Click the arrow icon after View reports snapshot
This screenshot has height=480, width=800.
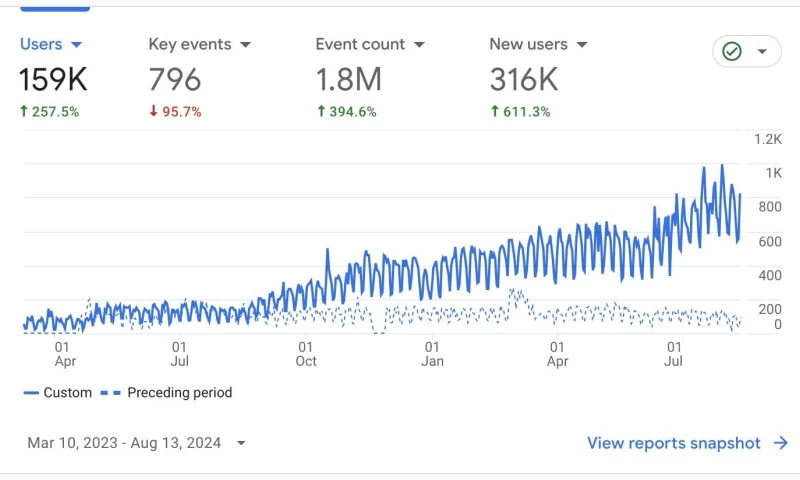[x=780, y=443]
